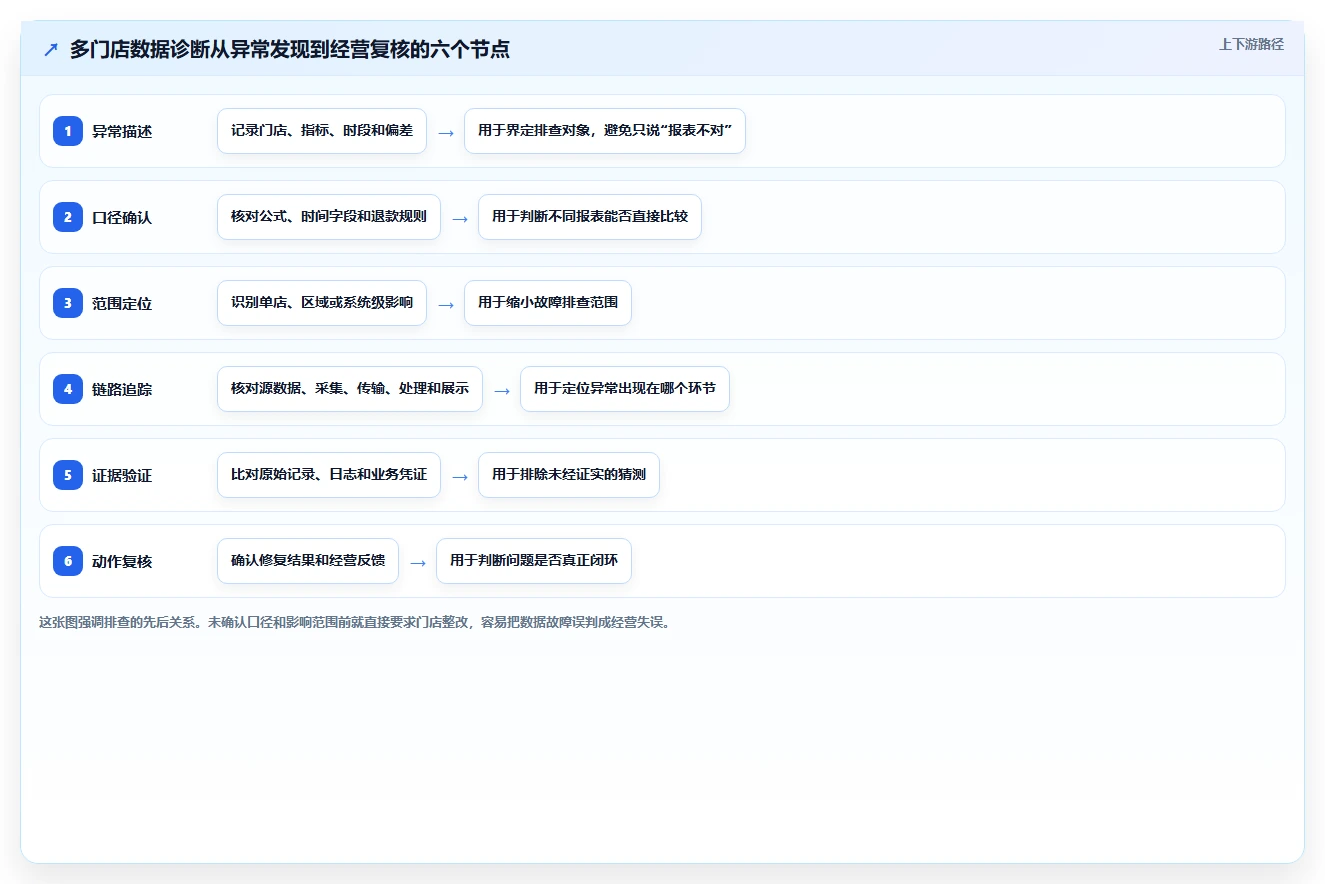This screenshot has height=884, width=1325.
Task: Click the arrow in the 异常描述 row
Action: click(x=446, y=132)
